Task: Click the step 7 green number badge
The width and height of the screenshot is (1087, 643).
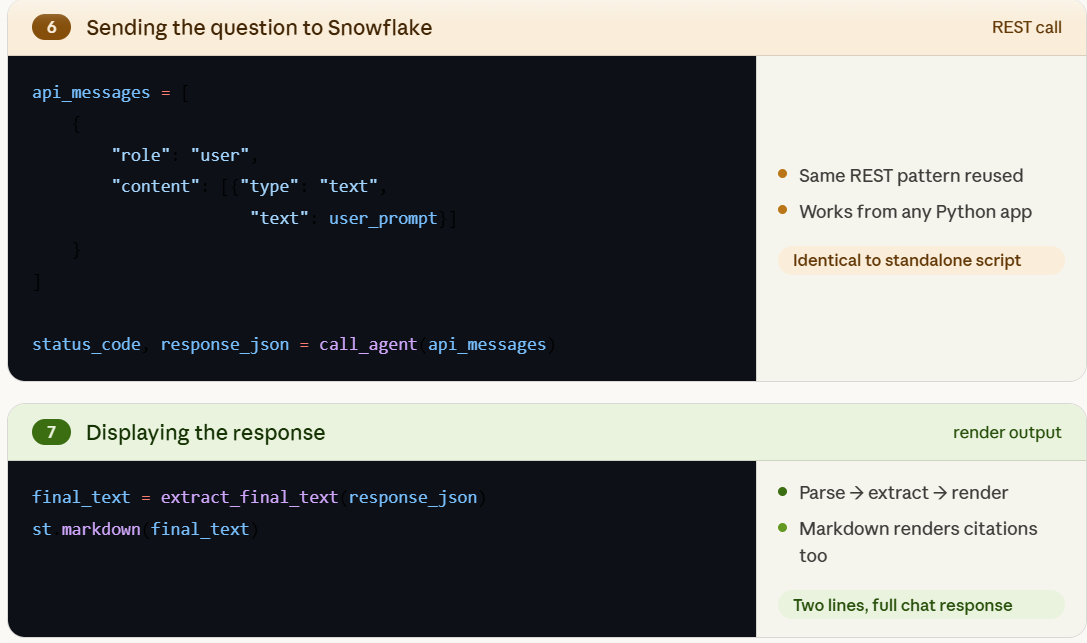Action: click(x=51, y=433)
